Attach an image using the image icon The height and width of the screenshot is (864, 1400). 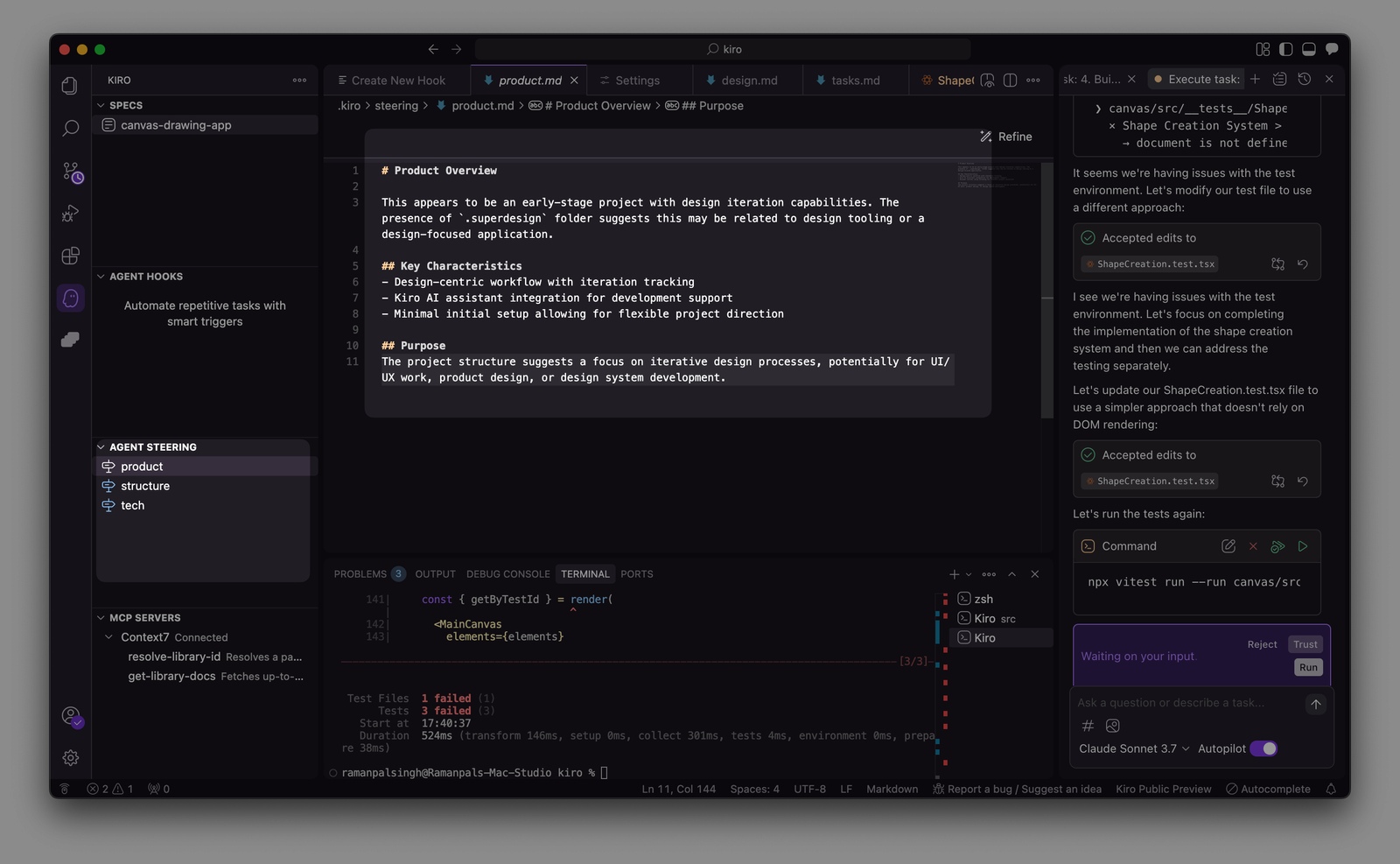click(x=1112, y=726)
